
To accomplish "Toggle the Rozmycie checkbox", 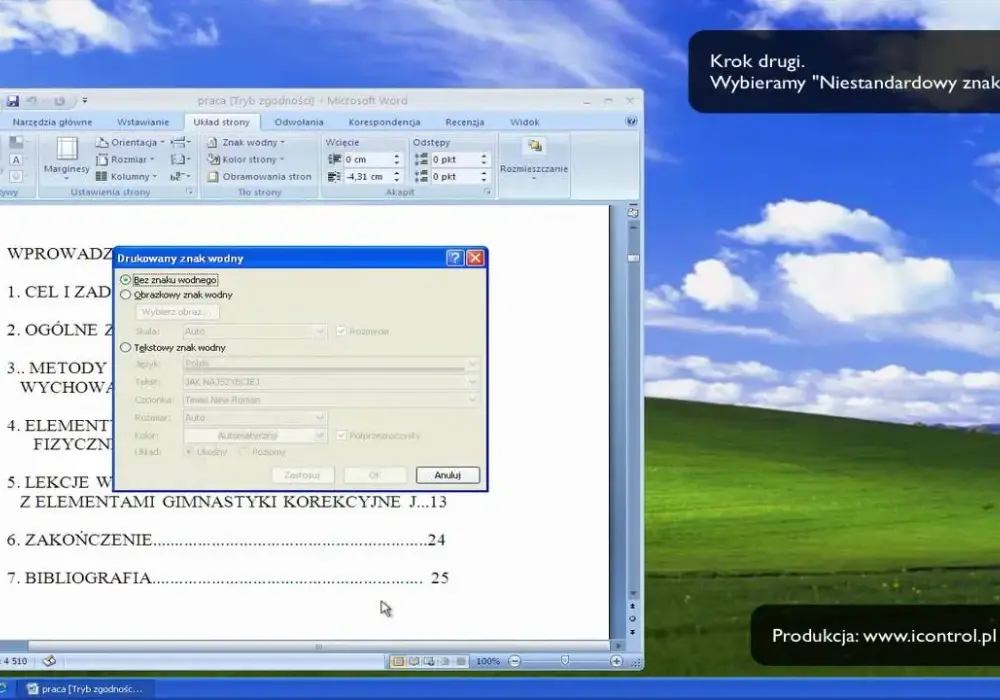I will click(341, 331).
